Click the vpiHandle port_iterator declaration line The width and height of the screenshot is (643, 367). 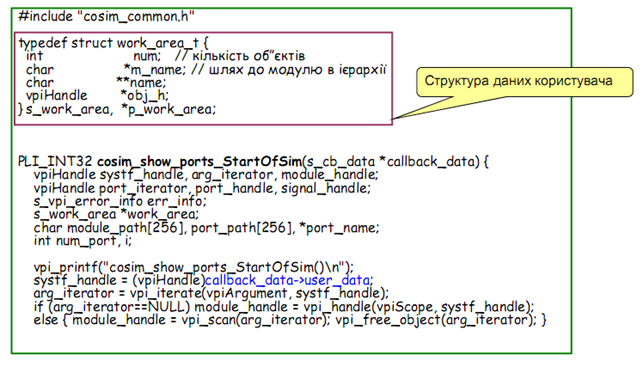point(202,188)
